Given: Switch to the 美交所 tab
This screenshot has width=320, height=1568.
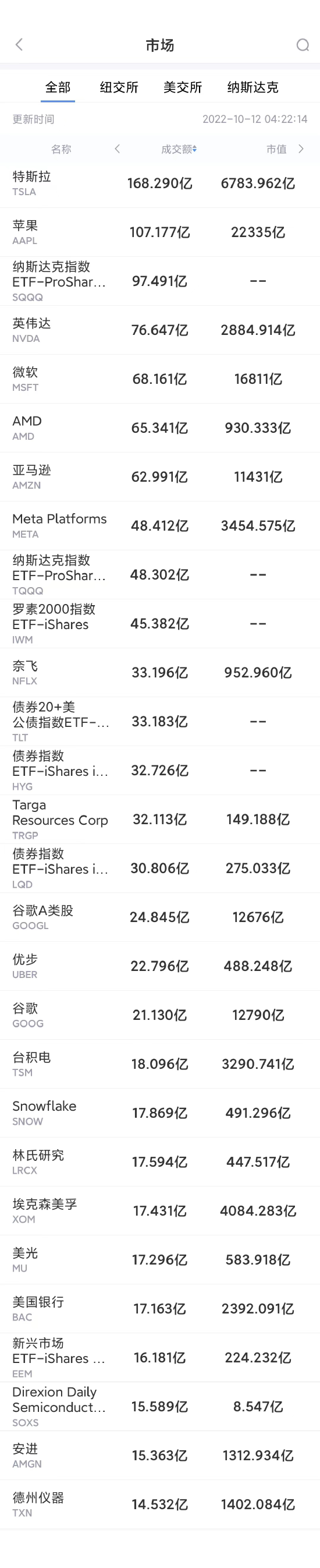Looking at the screenshot, I should [183, 87].
